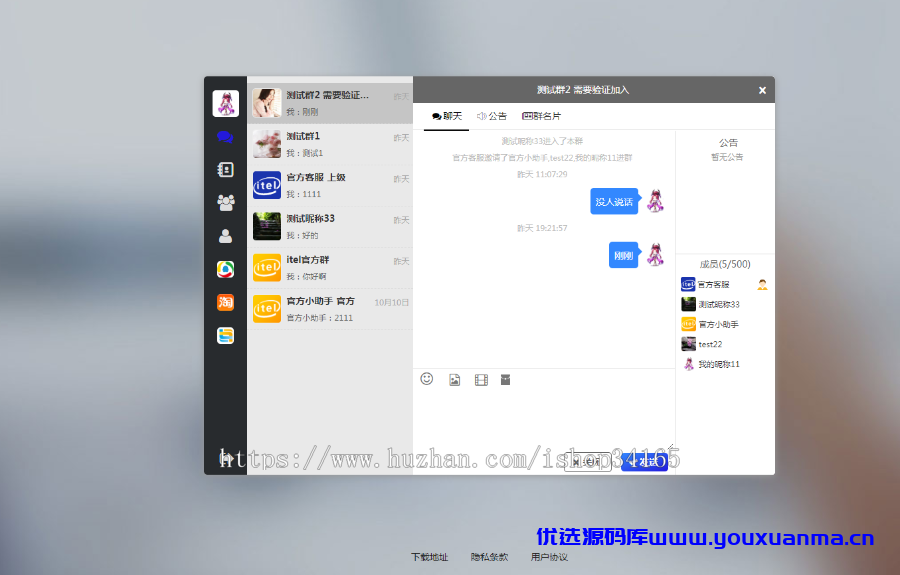Image resolution: width=900 pixels, height=575 pixels.
Task: Open the blue-yellow list app icon in sidebar
Action: tap(226, 335)
